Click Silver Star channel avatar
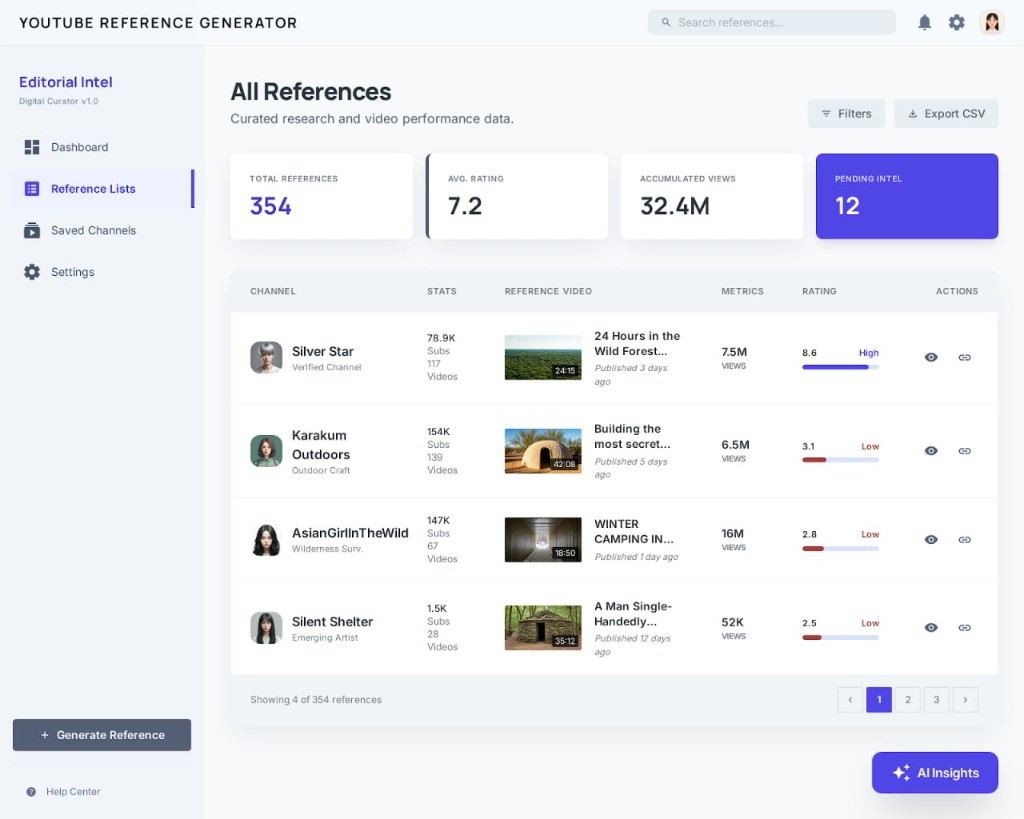1024x819 pixels. tap(266, 357)
